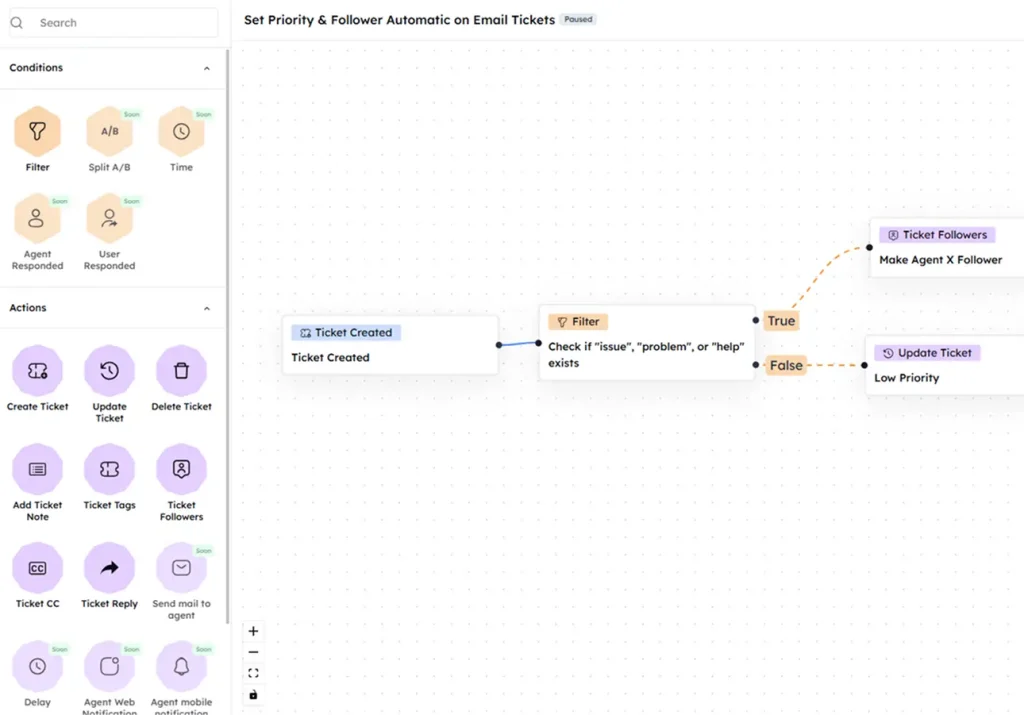Pick the Update Ticket action icon in sidebar
The height and width of the screenshot is (715, 1024).
click(x=109, y=371)
